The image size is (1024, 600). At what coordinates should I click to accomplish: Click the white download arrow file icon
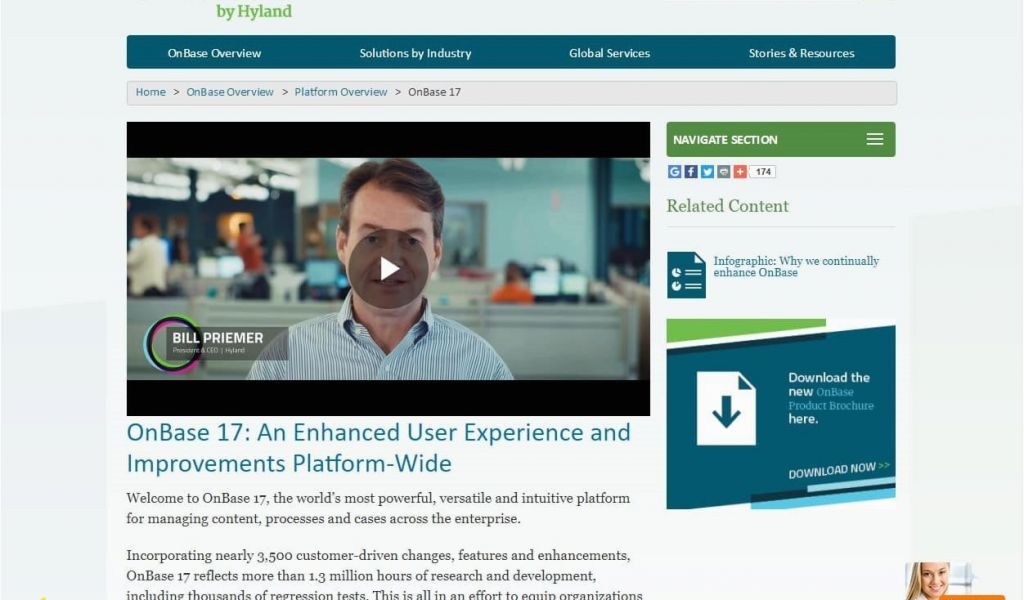pyautogui.click(x=726, y=409)
